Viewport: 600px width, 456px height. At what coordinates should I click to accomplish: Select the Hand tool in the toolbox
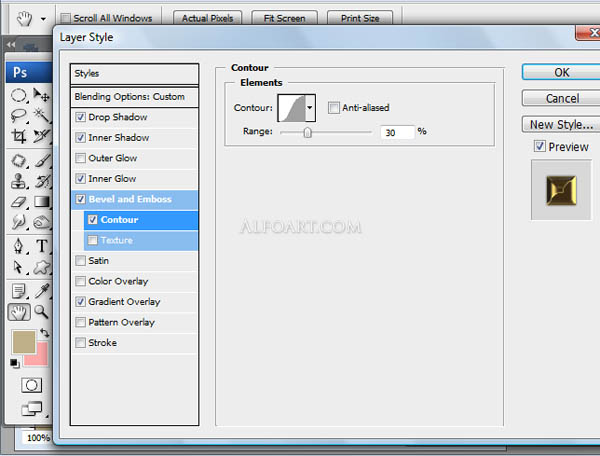tap(19, 313)
